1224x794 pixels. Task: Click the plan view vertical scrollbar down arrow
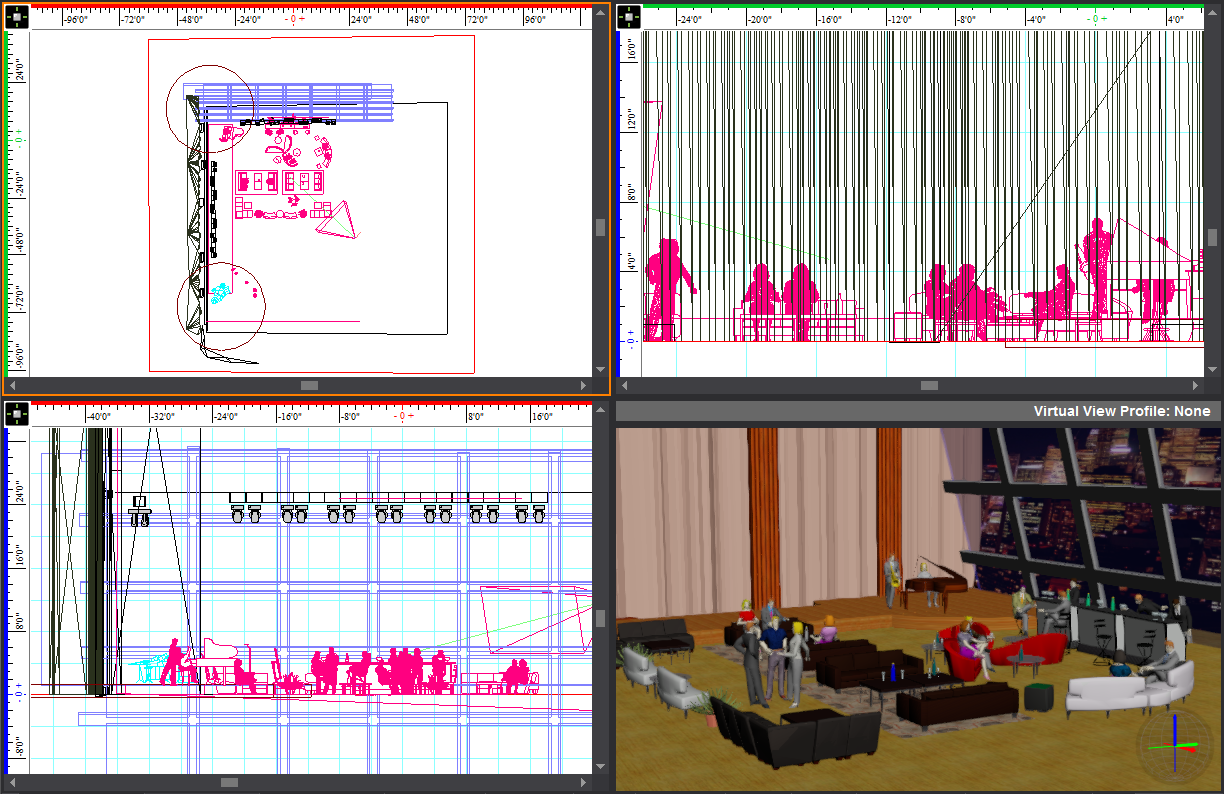coord(600,370)
